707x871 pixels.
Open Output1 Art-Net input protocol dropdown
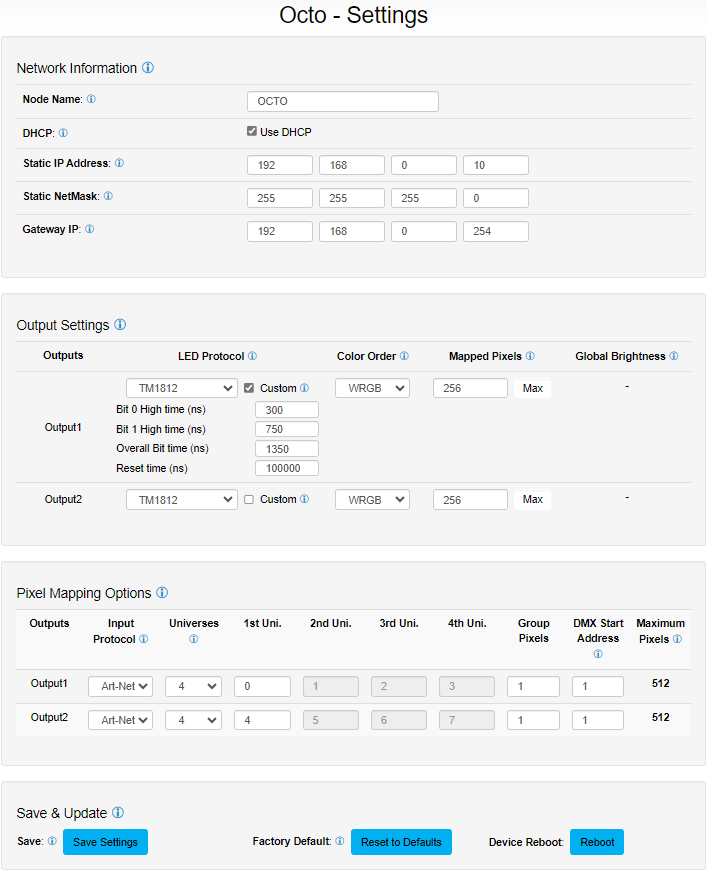[x=121, y=687]
